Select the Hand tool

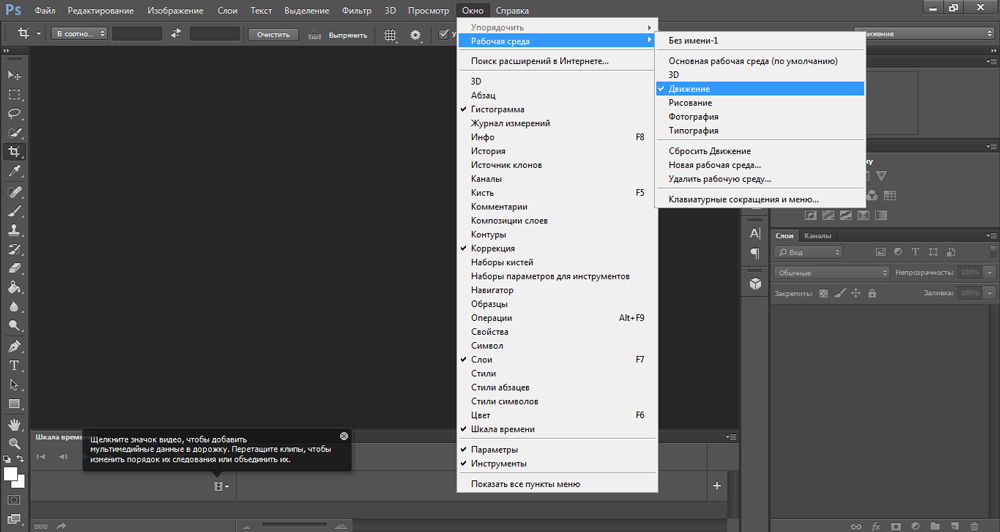point(15,423)
